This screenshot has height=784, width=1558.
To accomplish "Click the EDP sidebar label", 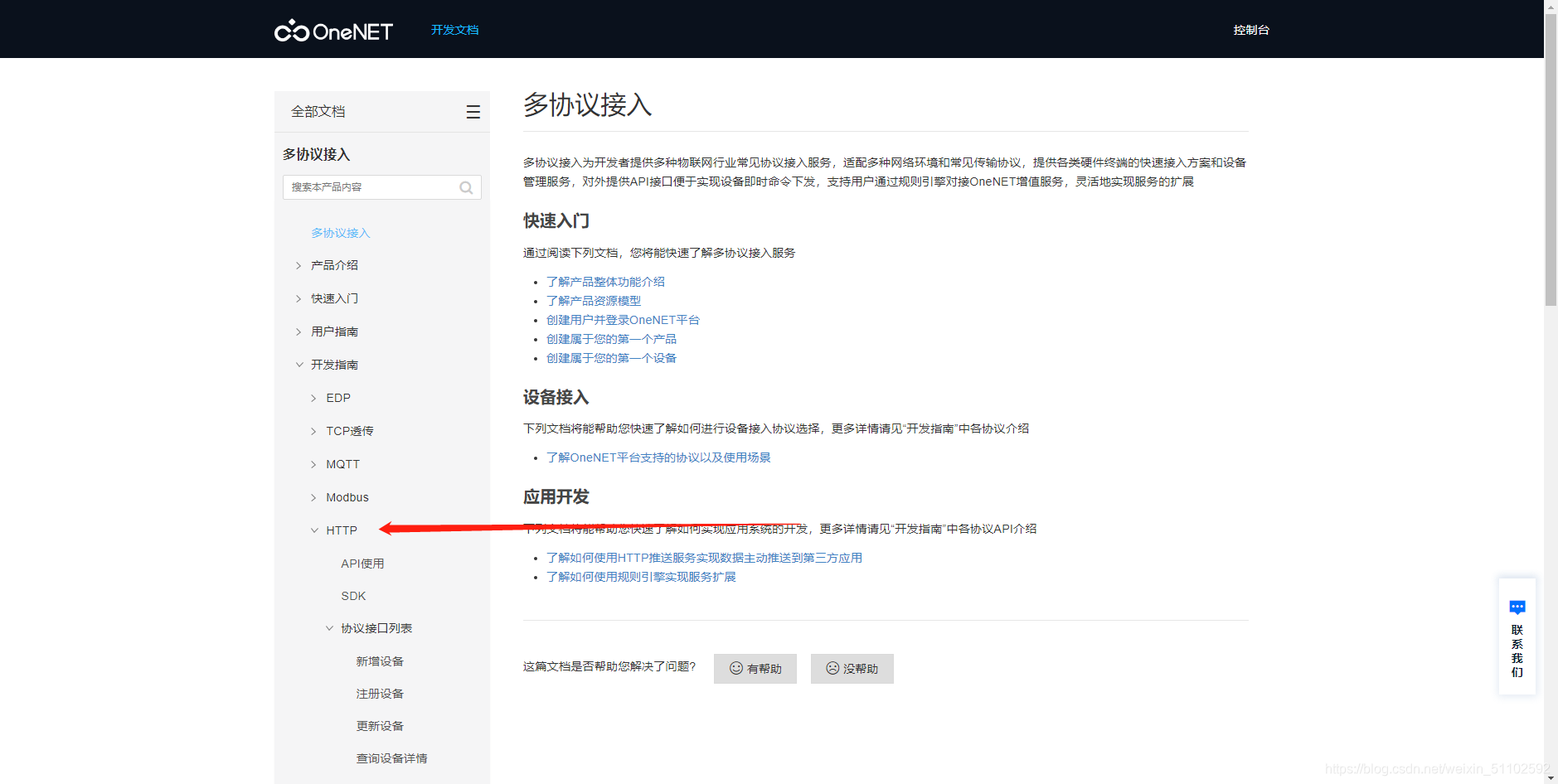I will [338, 398].
